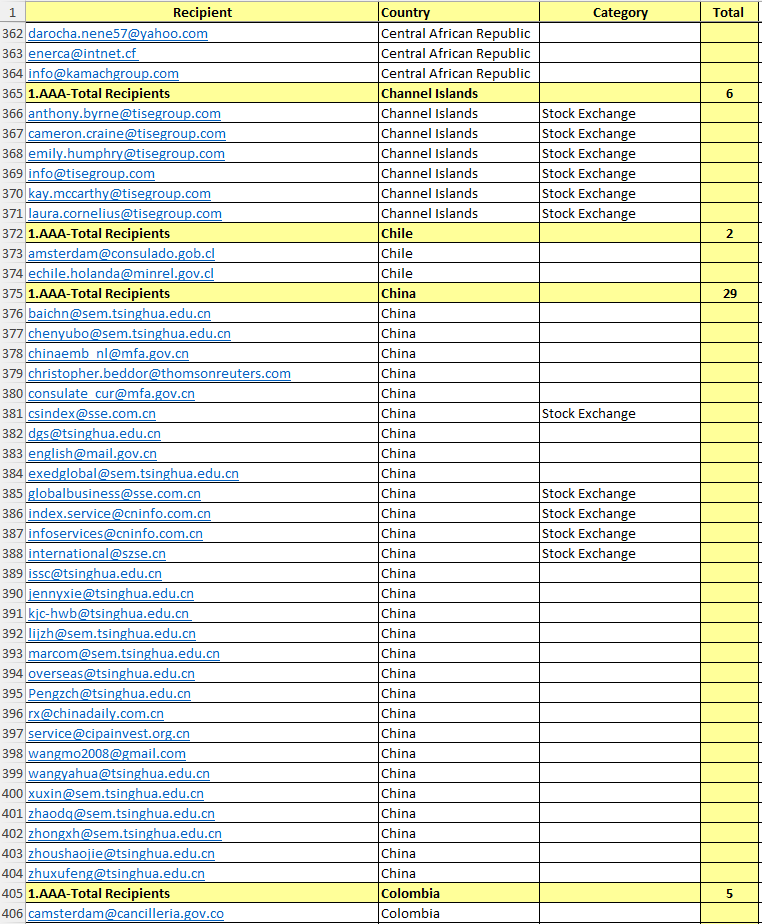This screenshot has width=762, height=924.
Task: Select row header 375
Action: pyautogui.click(x=12, y=294)
